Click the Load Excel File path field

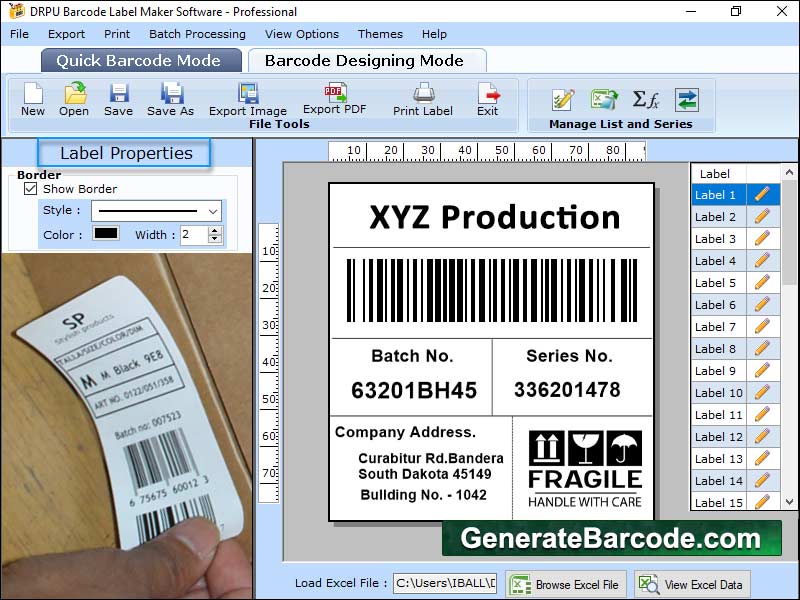pyautogui.click(x=445, y=584)
